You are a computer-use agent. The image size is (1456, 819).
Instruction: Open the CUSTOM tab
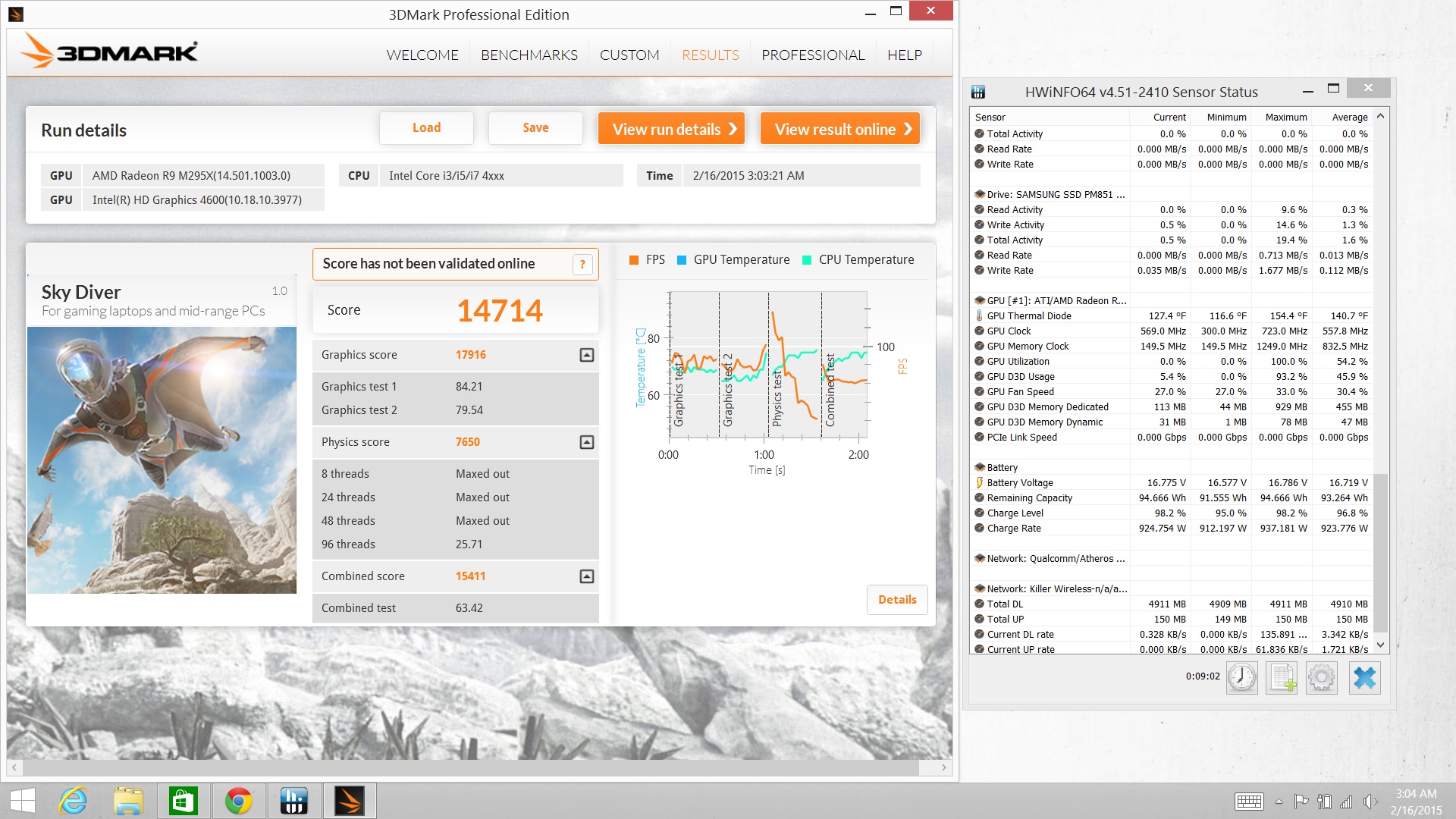[x=629, y=55]
